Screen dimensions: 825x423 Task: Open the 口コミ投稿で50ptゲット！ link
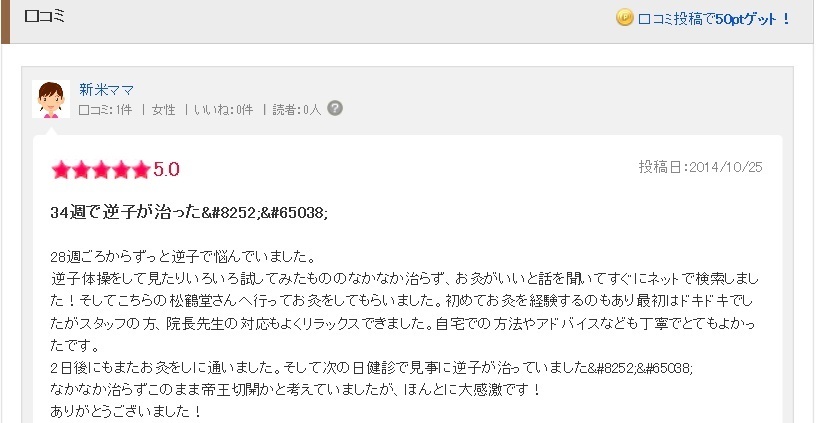coord(714,19)
